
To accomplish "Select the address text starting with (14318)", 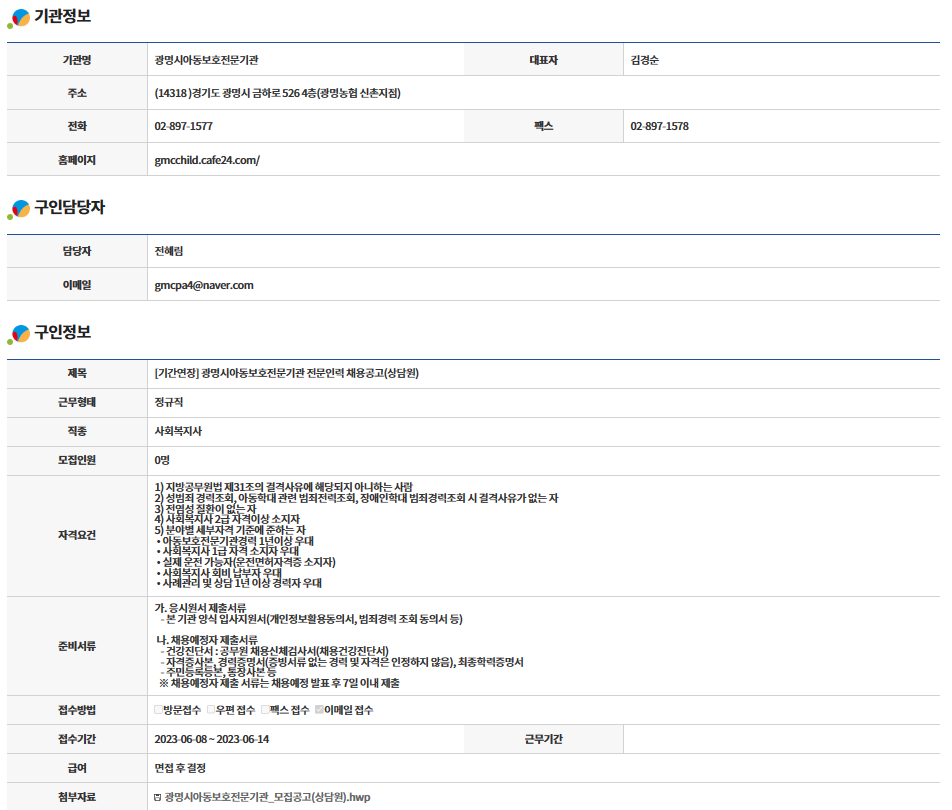I will pos(277,93).
